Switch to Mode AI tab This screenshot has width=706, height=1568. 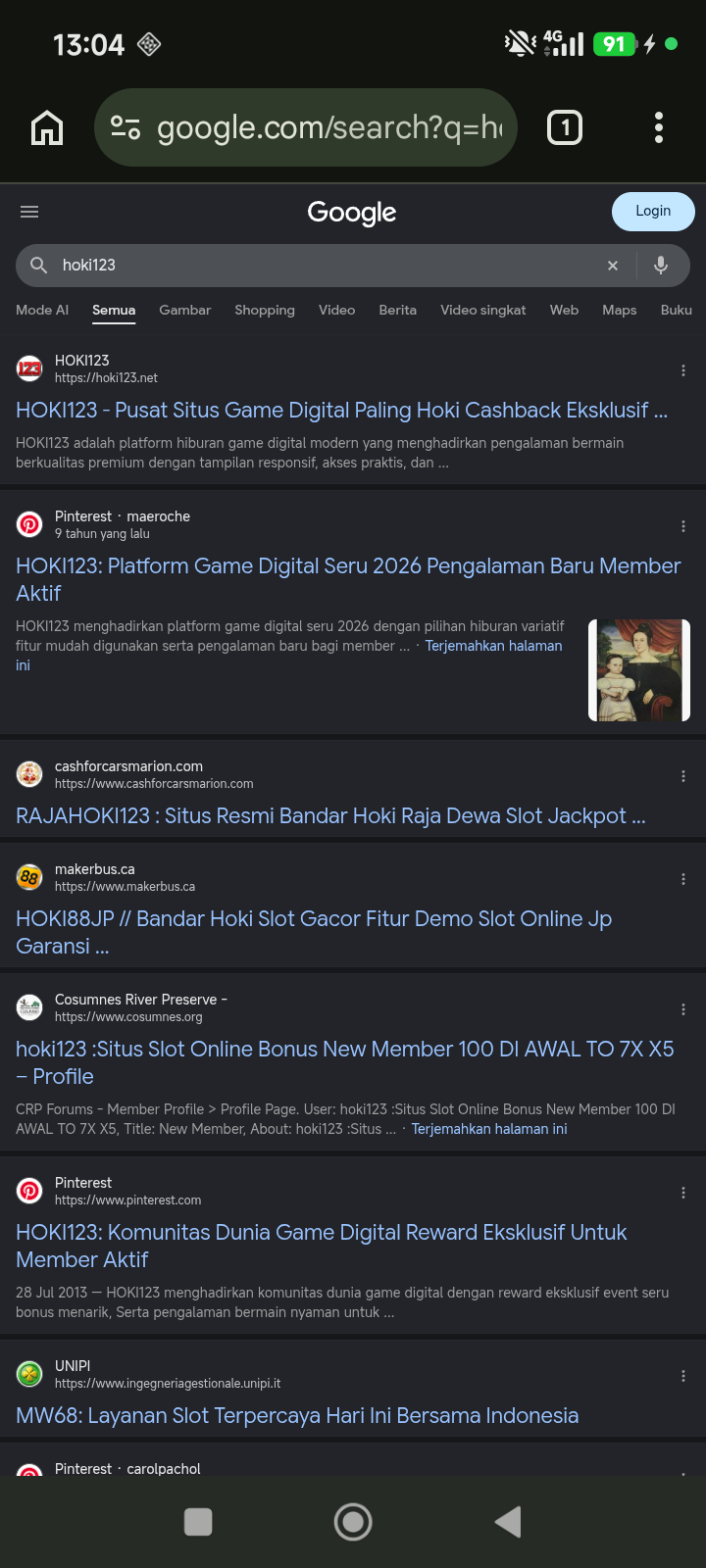pyautogui.click(x=42, y=310)
